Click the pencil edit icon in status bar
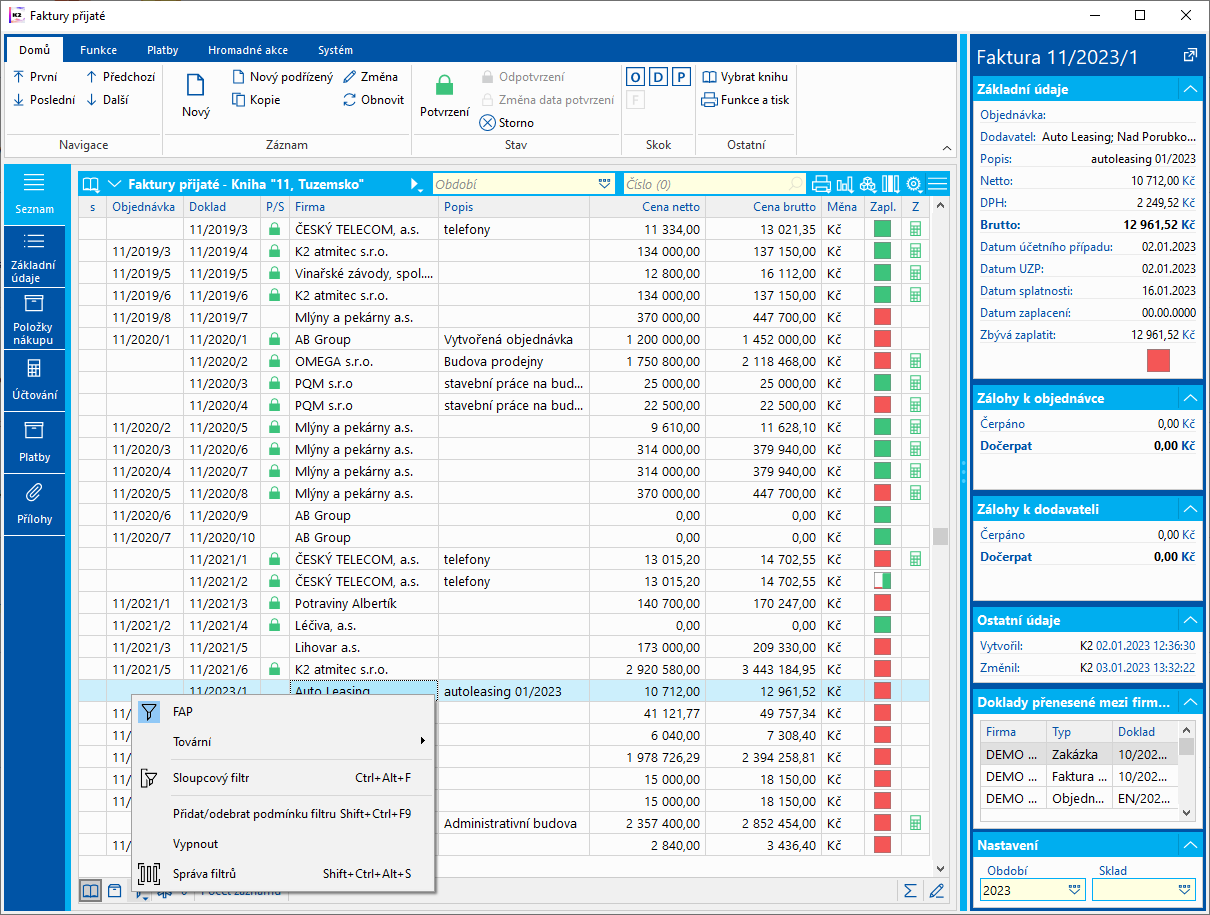This screenshot has width=1210, height=915. point(936,890)
